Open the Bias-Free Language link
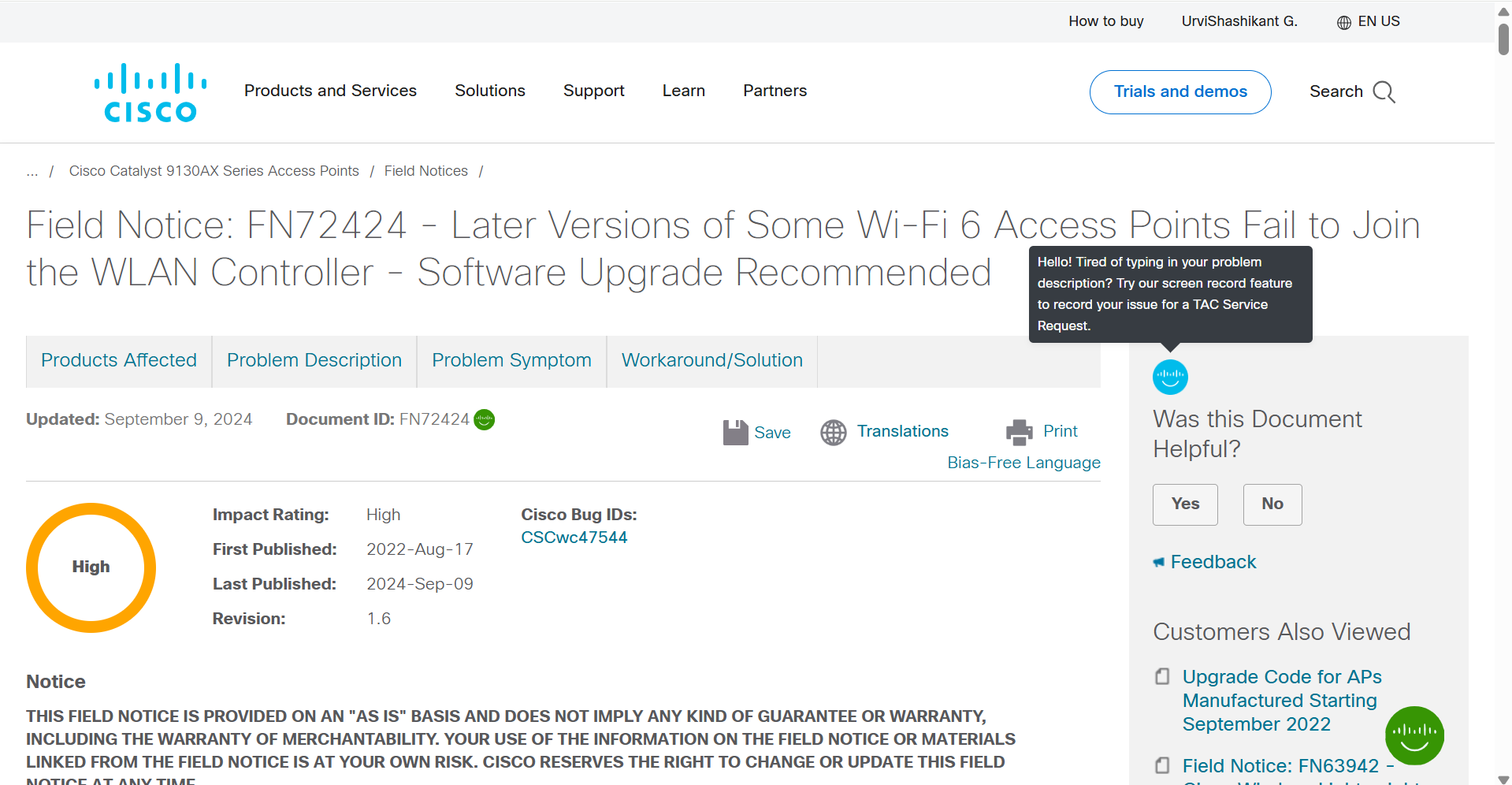The width and height of the screenshot is (1512, 785). (1023, 463)
